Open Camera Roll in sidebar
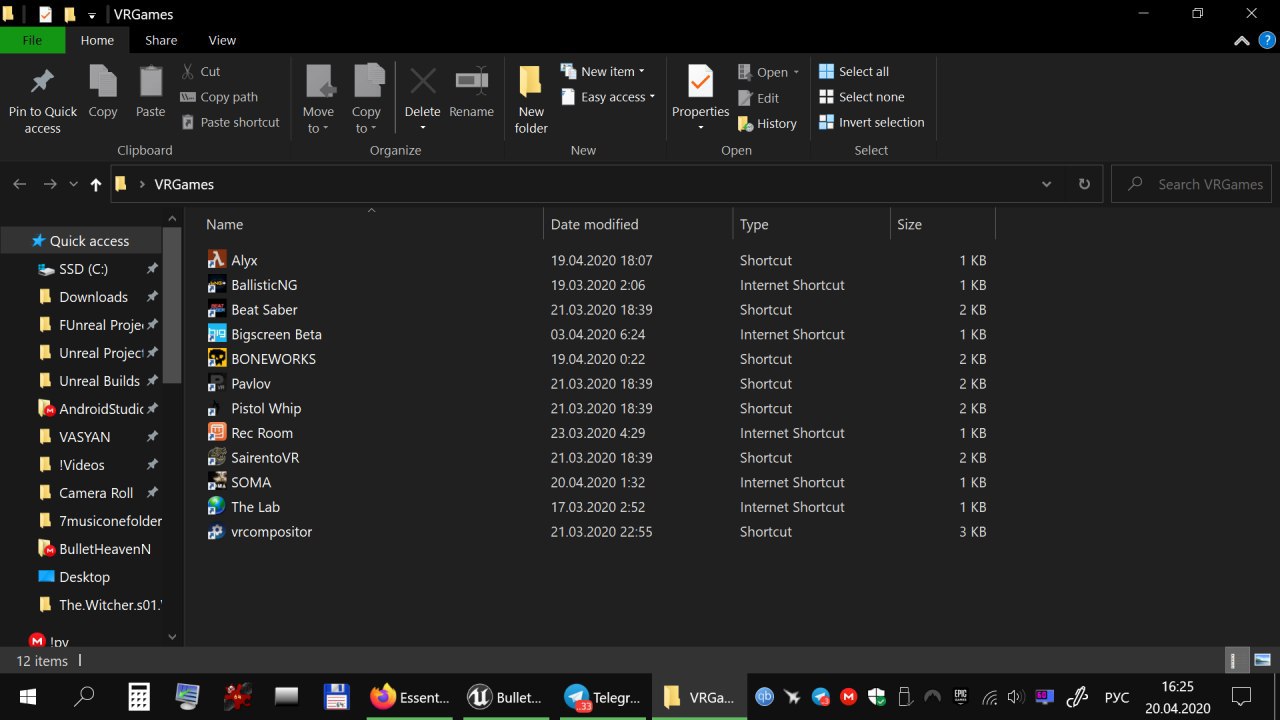Image resolution: width=1280 pixels, height=720 pixels. pos(96,493)
